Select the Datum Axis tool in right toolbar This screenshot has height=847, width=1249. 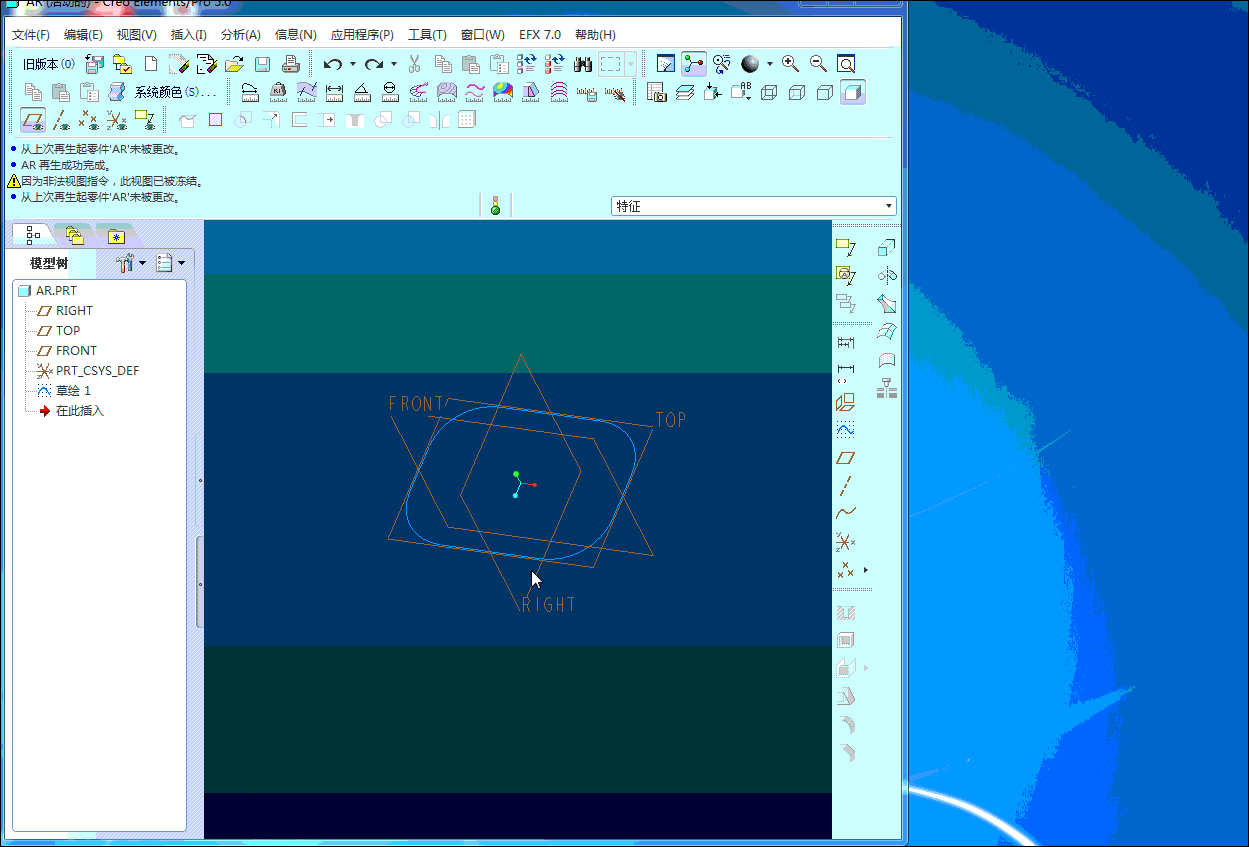point(846,486)
